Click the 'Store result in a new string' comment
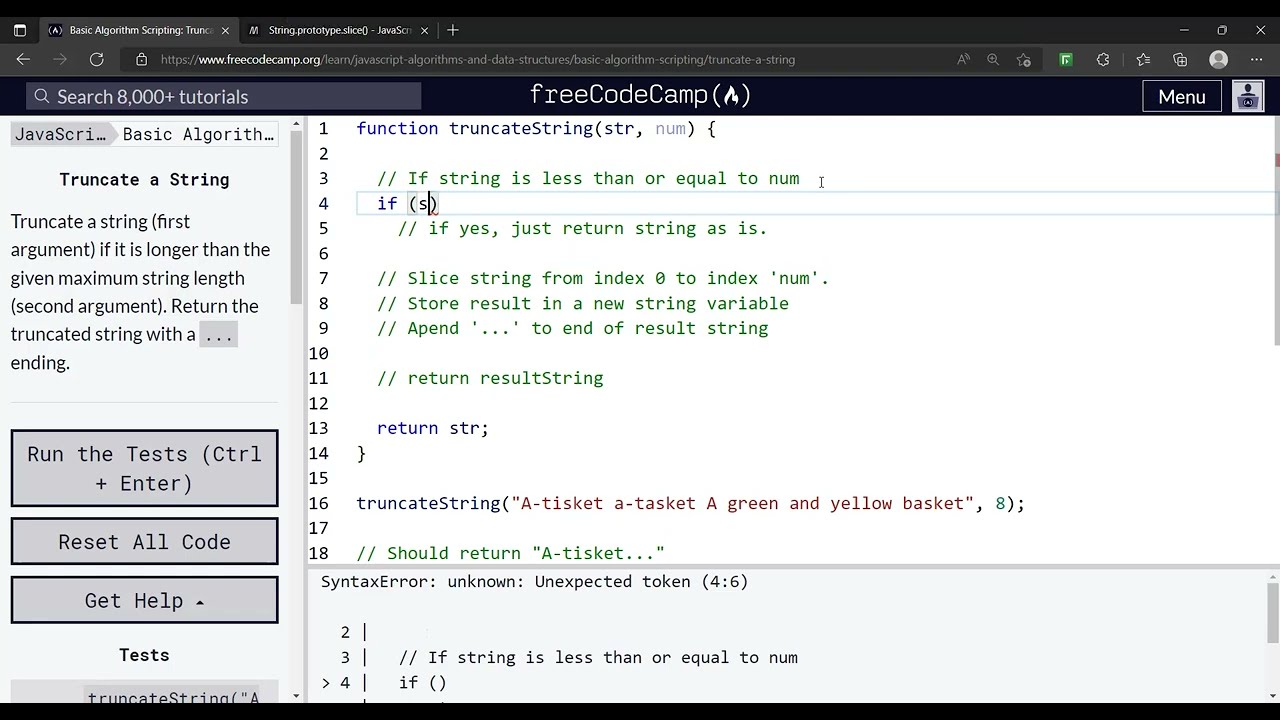This screenshot has height=720, width=1280. [x=583, y=303]
